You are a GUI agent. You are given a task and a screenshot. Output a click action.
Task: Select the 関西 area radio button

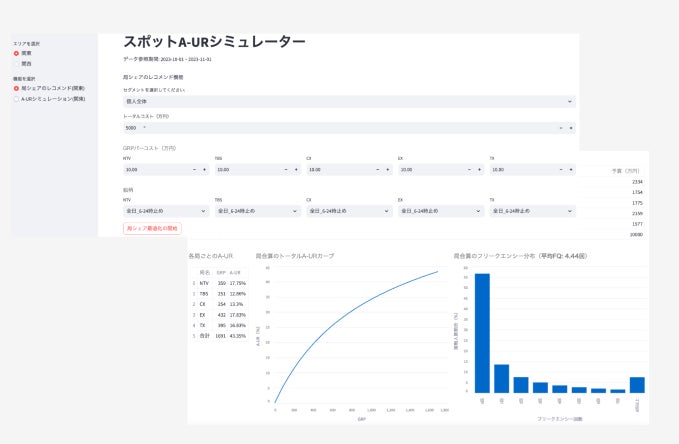pos(16,64)
